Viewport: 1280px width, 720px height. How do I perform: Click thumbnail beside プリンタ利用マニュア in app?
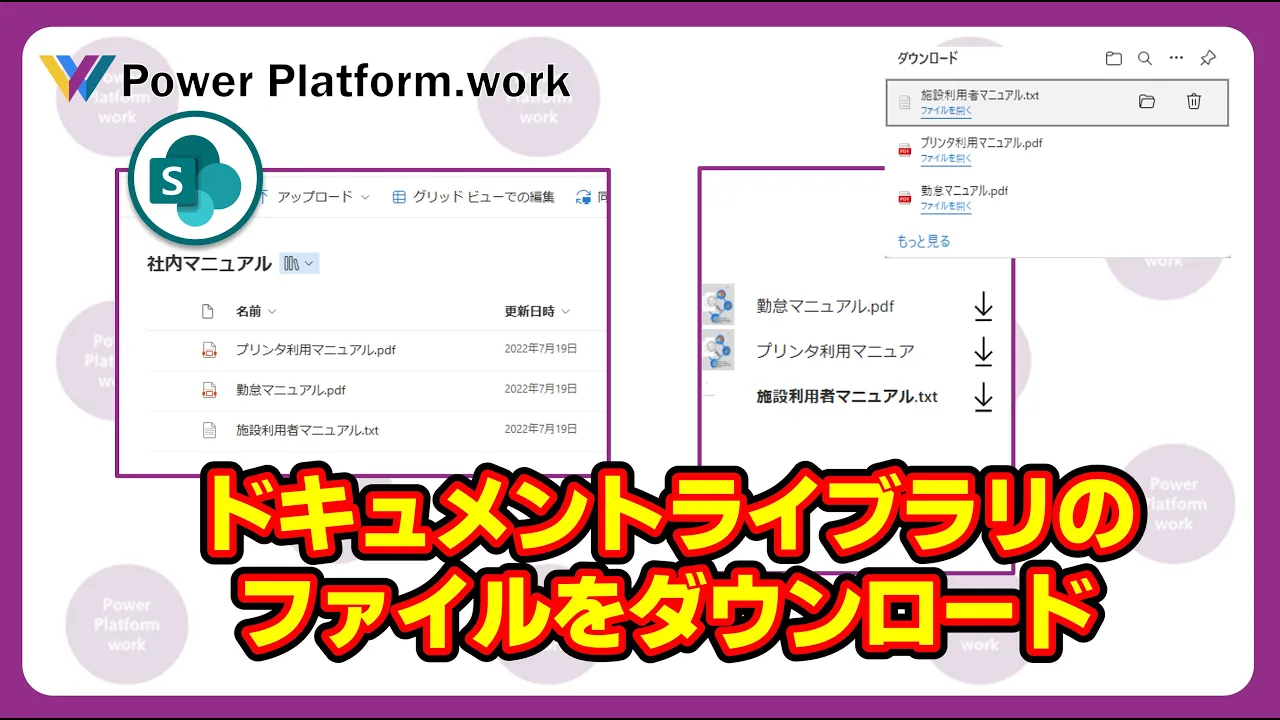point(718,350)
